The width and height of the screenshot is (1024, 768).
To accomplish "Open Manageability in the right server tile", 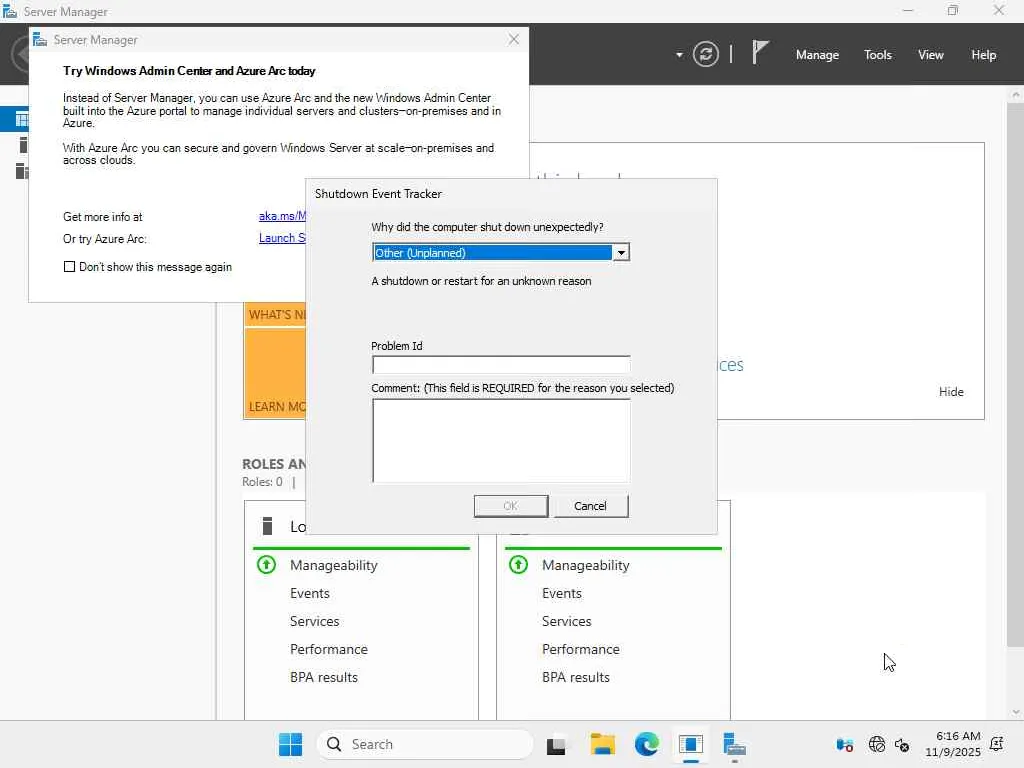I will click(x=586, y=565).
